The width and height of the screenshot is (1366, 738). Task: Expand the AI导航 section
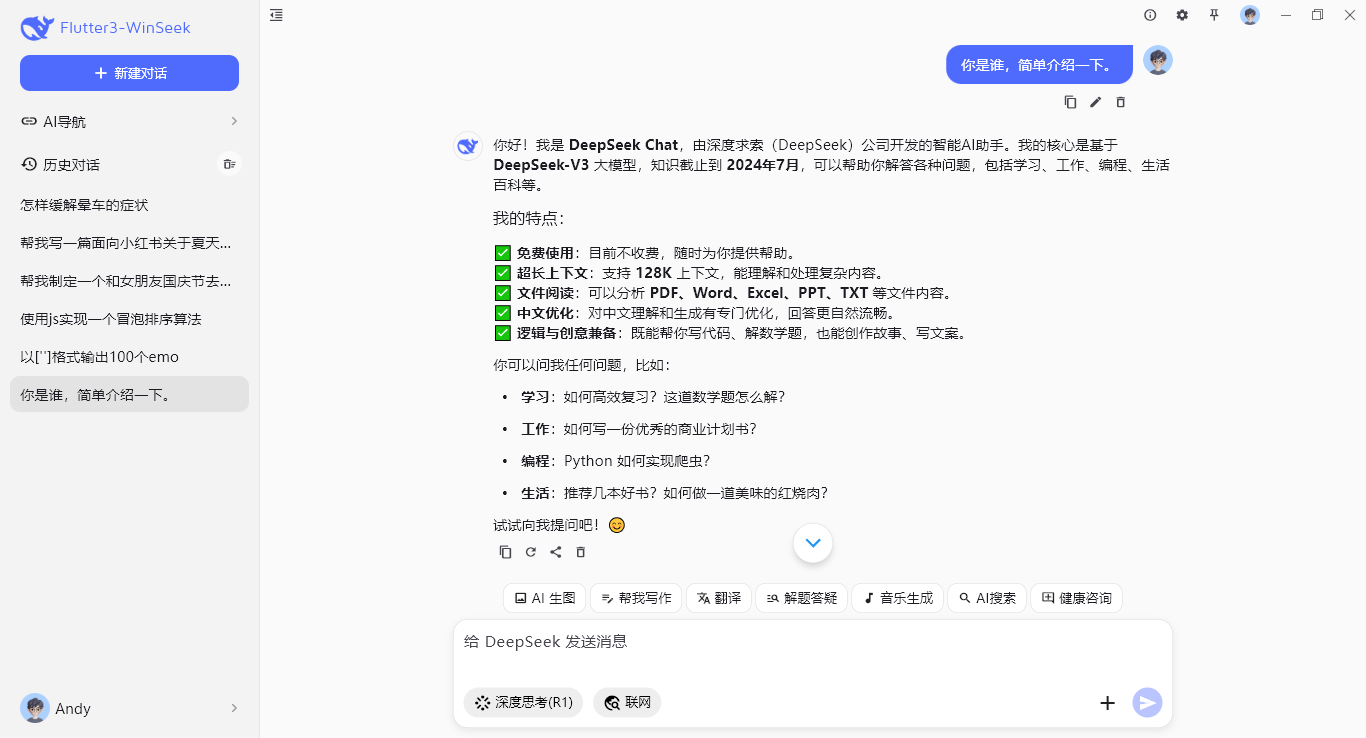pos(129,121)
